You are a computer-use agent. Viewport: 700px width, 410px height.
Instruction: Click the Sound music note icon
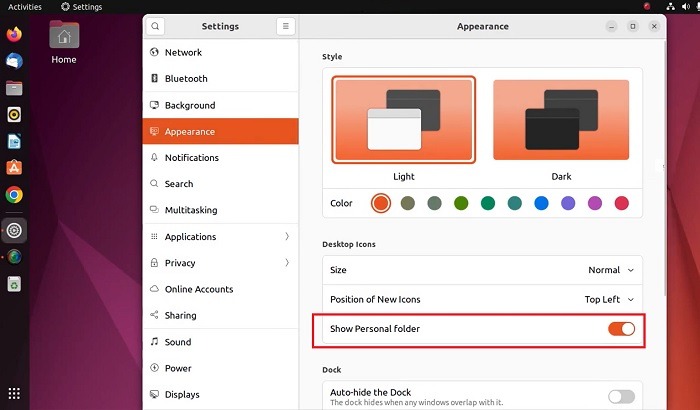[x=154, y=342]
